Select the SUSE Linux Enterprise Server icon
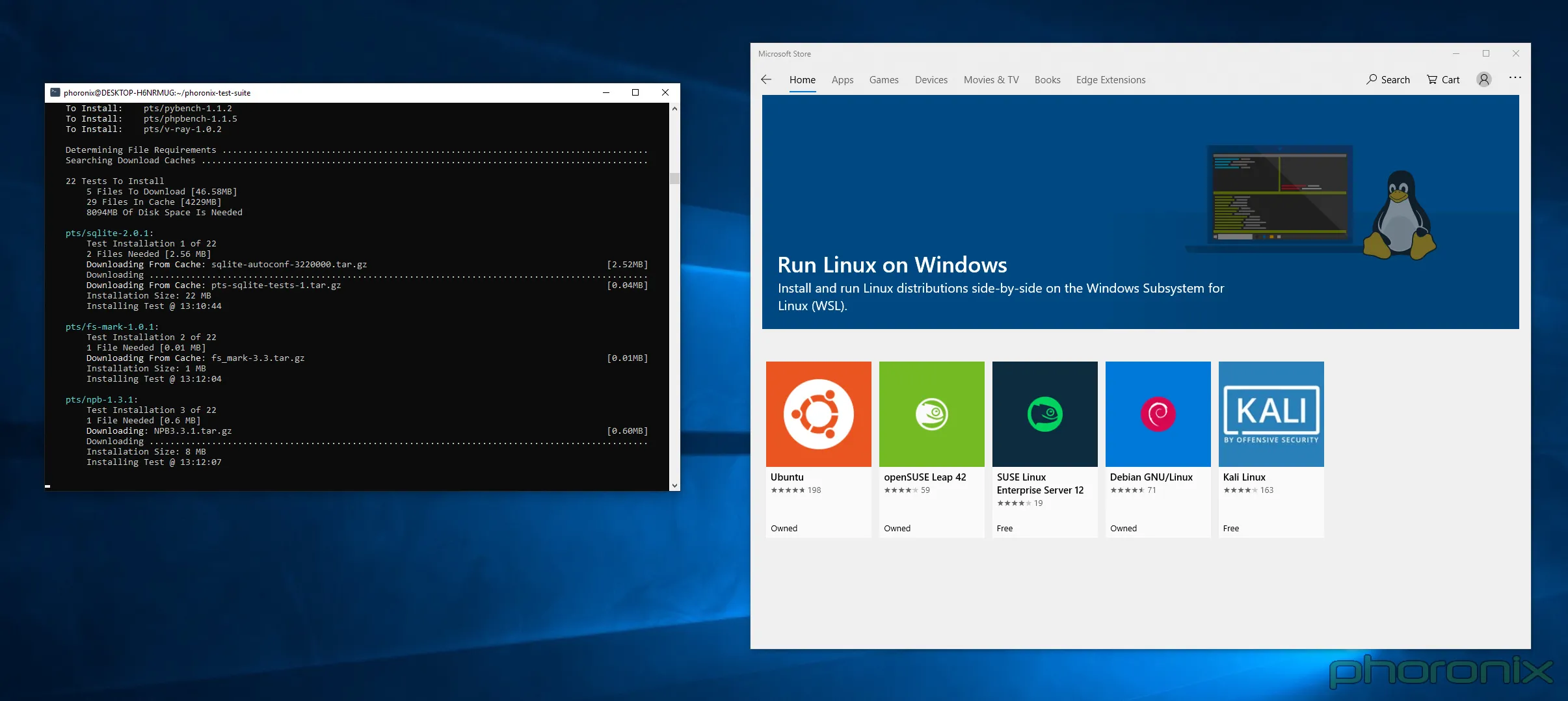The width and height of the screenshot is (1568, 701). [1044, 414]
